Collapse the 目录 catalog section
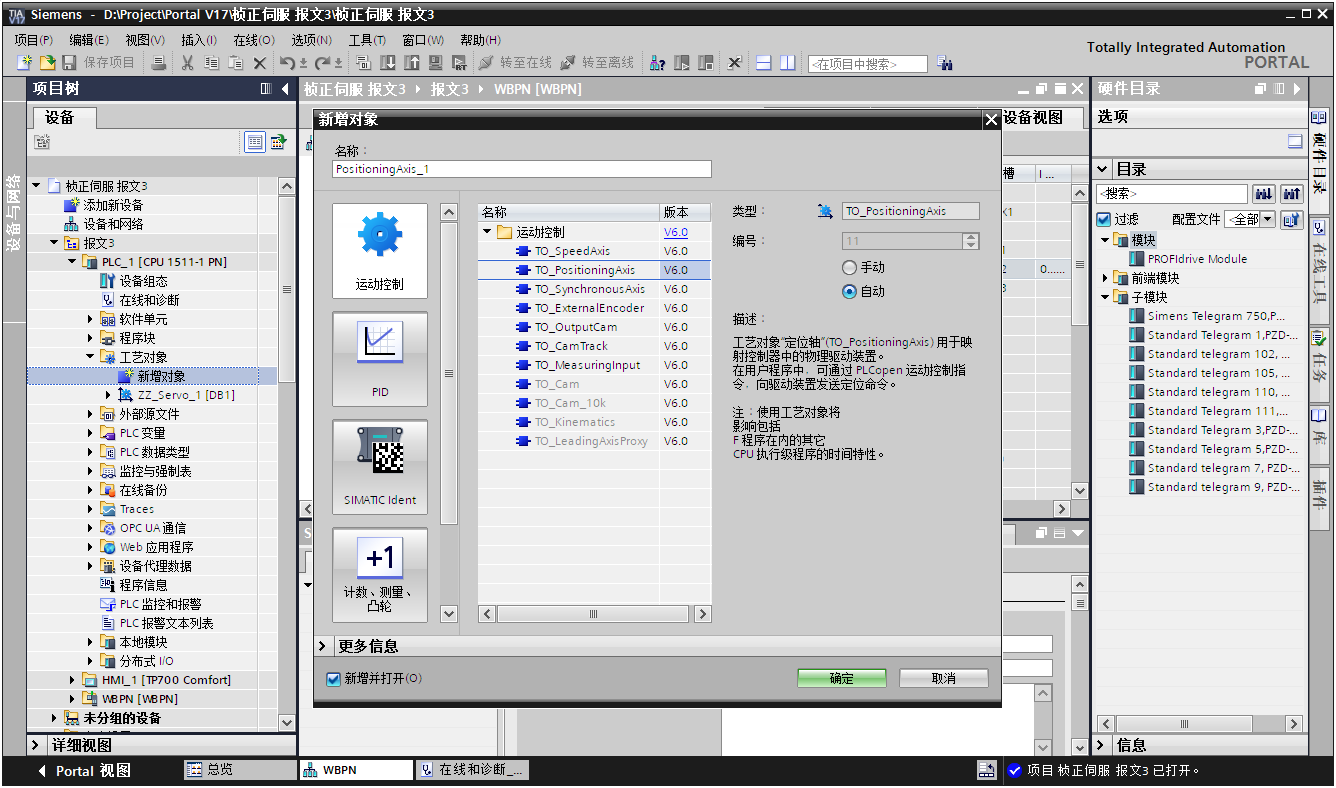The image size is (1336, 788). pos(1103,169)
